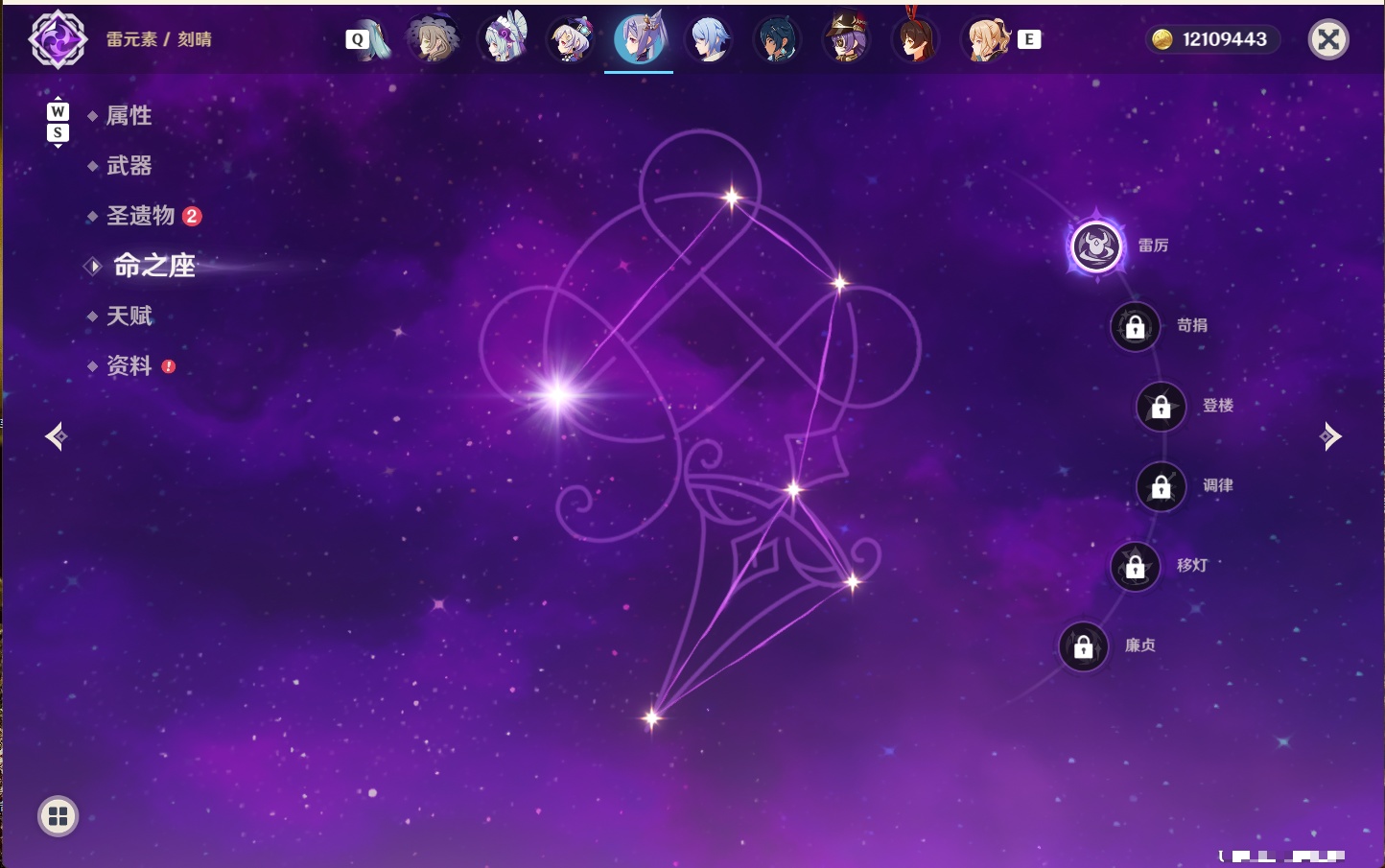Select the blonde Traveler portrait
This screenshot has width=1385, height=868.
click(x=986, y=39)
